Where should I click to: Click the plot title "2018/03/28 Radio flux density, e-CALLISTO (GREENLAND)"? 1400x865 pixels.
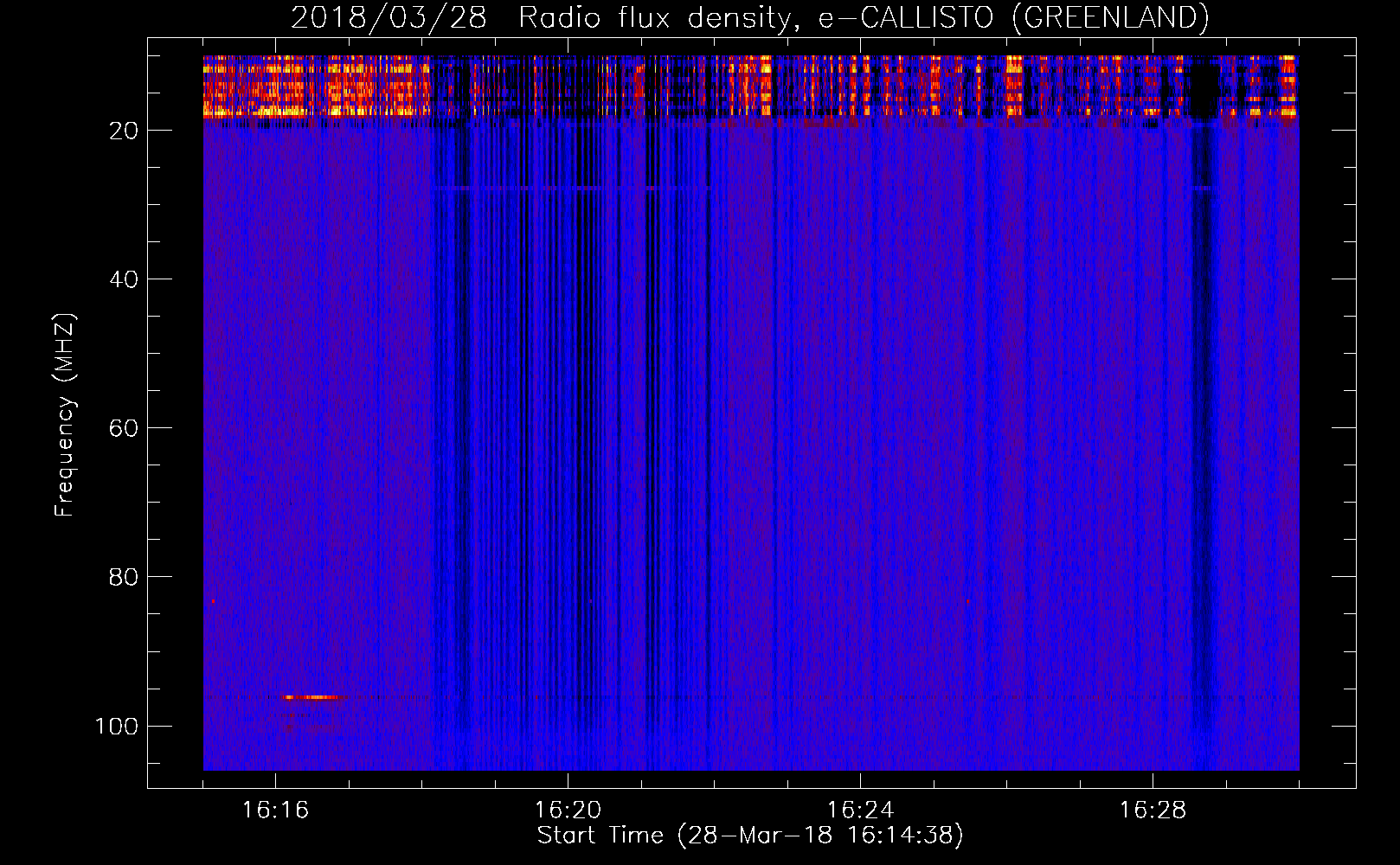click(749, 17)
